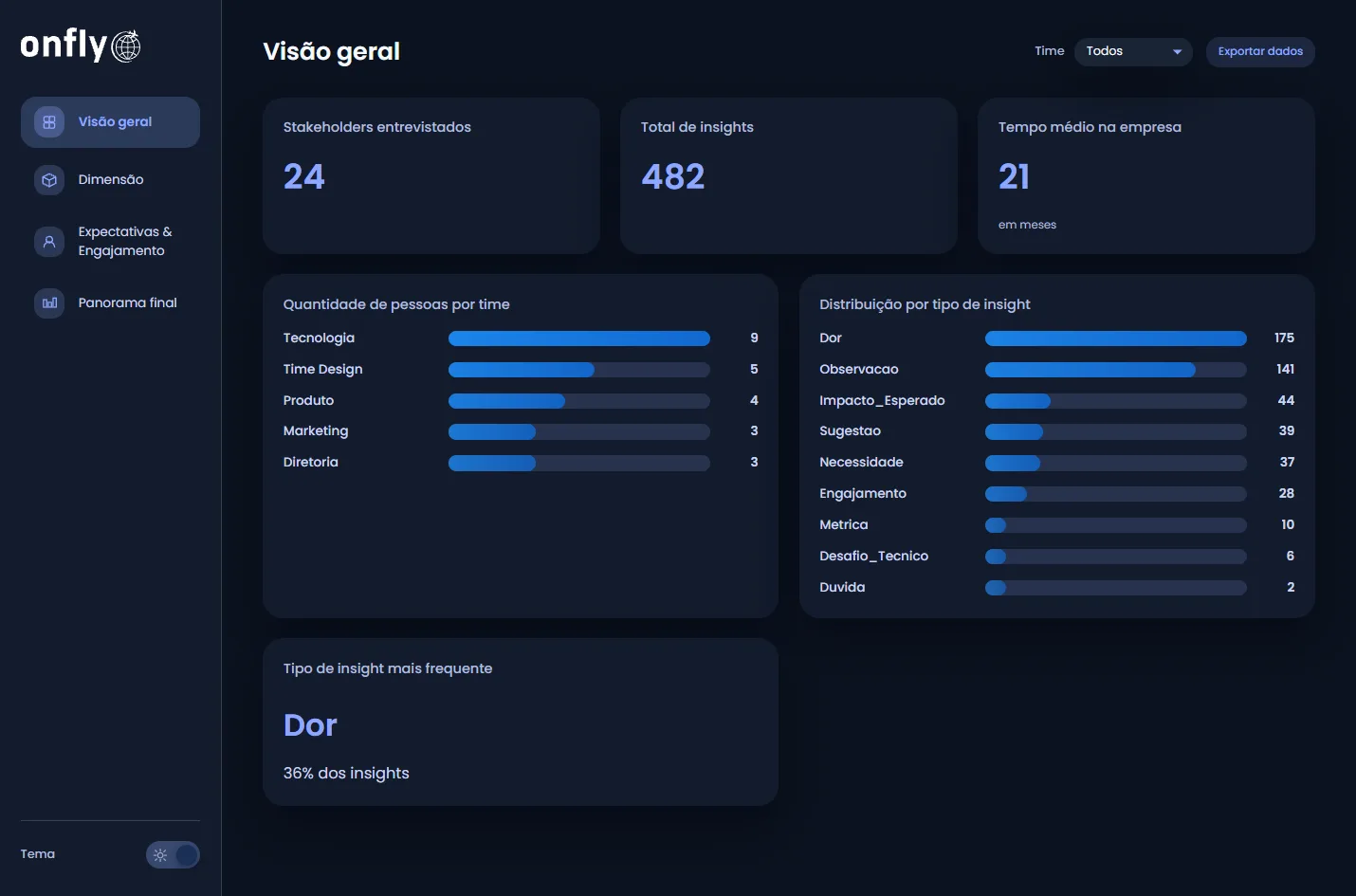The height and width of the screenshot is (896, 1356).
Task: Click the Desafio_Tecnico label
Action: tap(874, 557)
